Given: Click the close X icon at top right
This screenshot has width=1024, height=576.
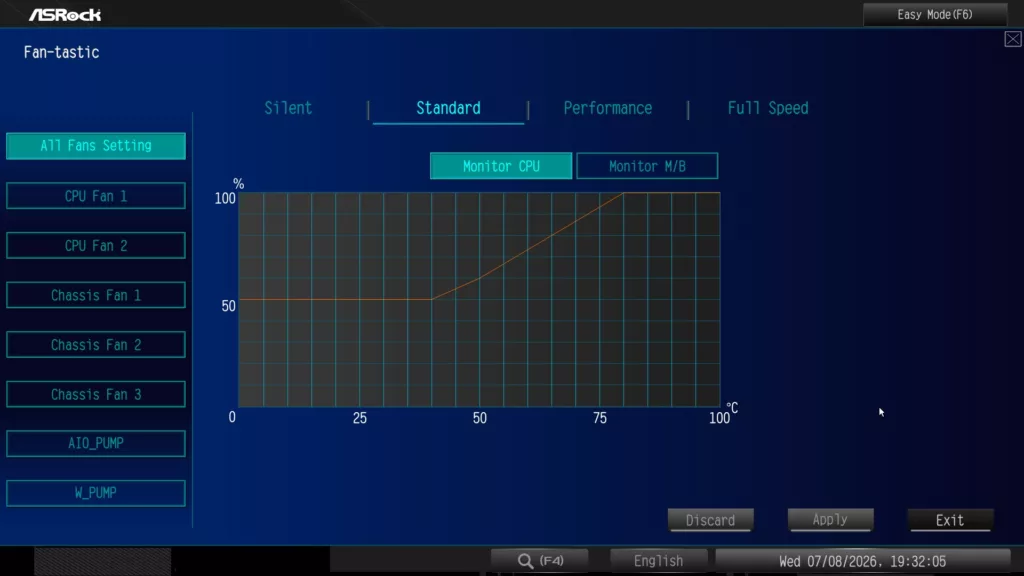Looking at the screenshot, I should [x=1012, y=39].
